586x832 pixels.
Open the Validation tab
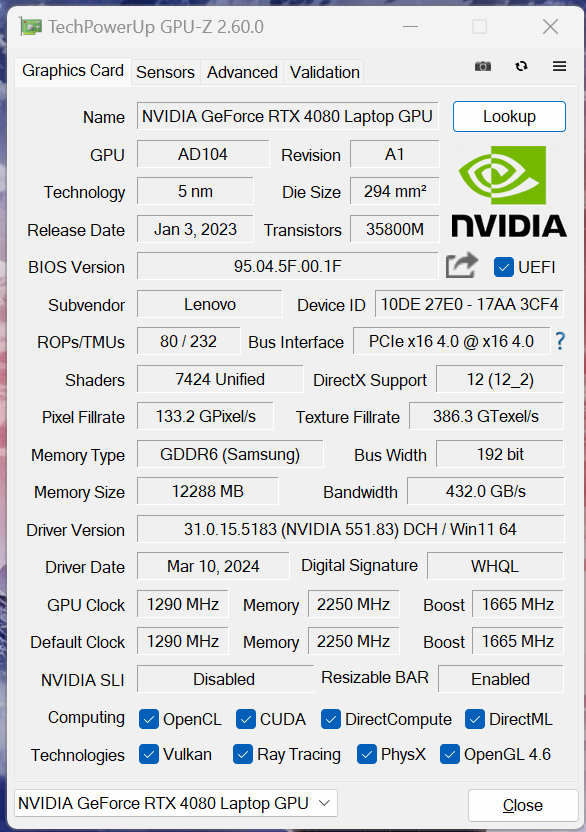pyautogui.click(x=325, y=72)
